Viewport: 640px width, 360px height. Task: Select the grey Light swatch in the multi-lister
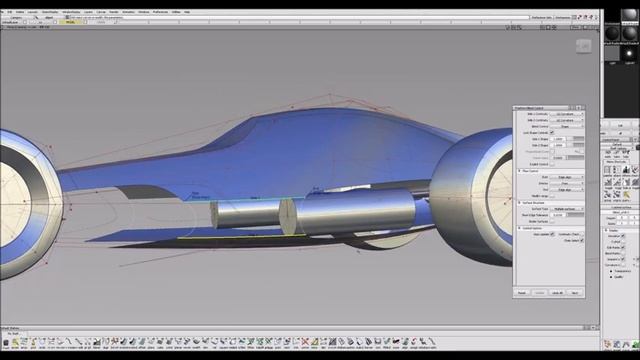612,53
